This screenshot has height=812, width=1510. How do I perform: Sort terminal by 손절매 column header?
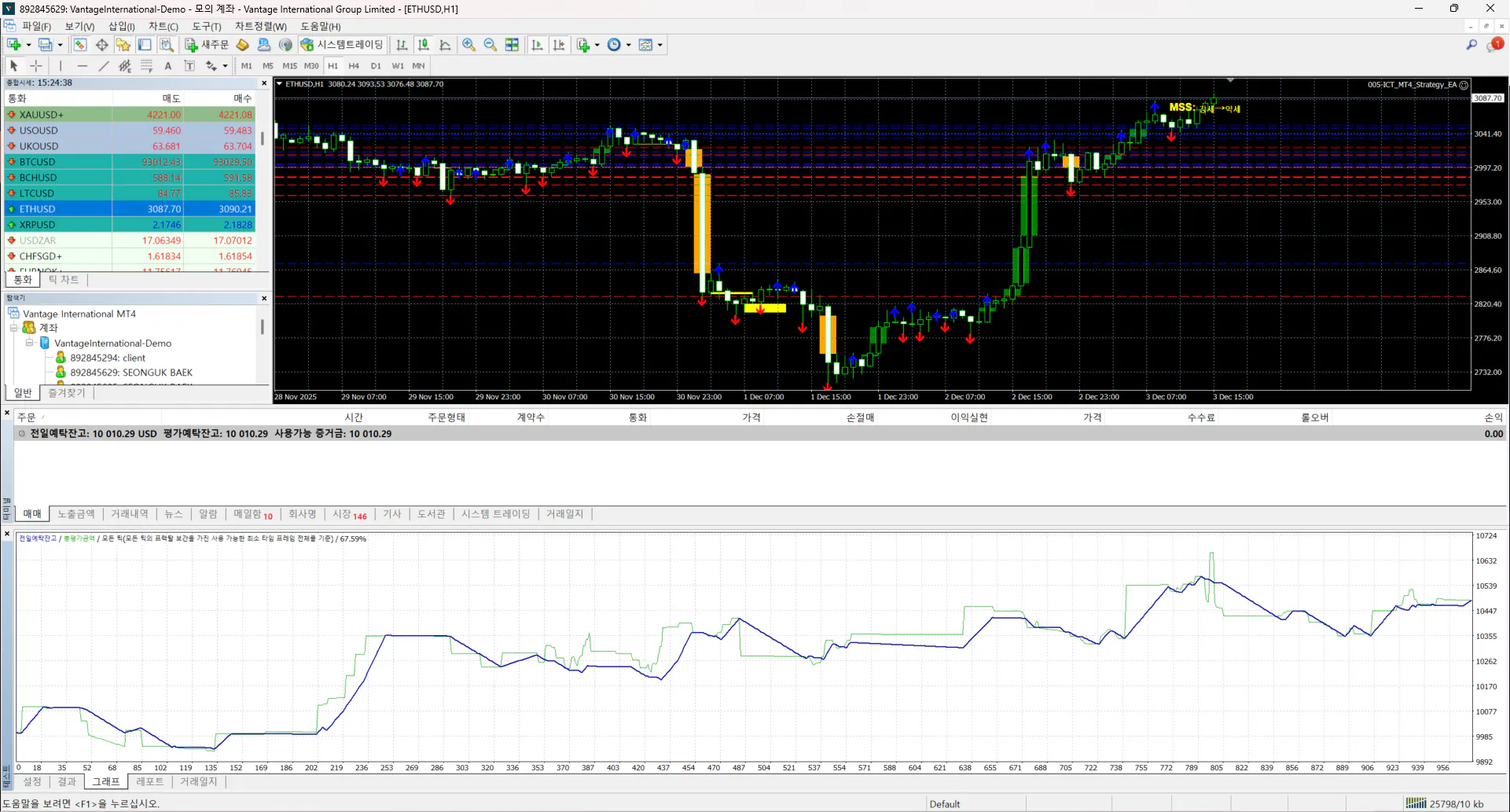tap(860, 417)
